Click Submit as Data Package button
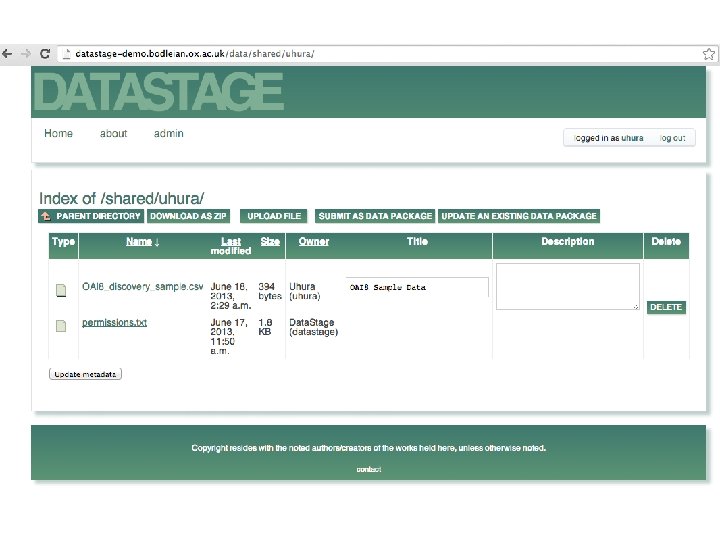This screenshot has width=720, height=540. [375, 216]
